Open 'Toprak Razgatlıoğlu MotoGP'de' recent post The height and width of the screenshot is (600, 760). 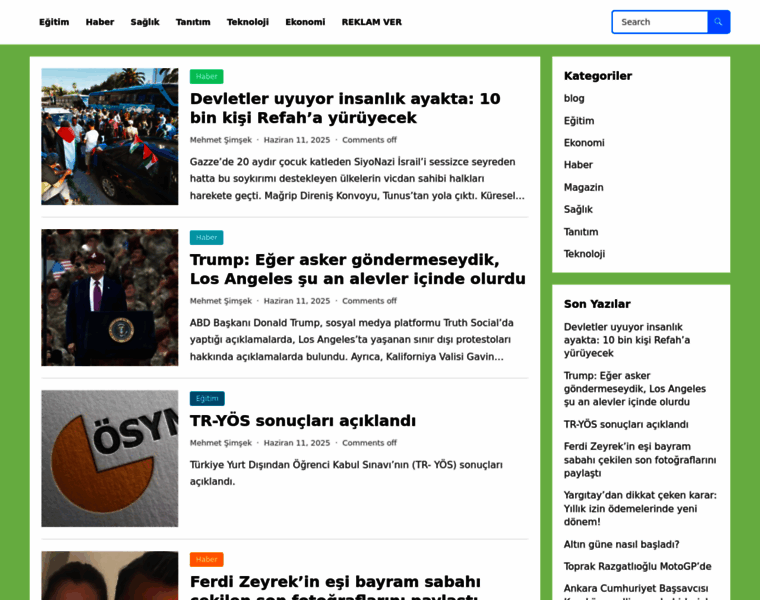coord(637,567)
